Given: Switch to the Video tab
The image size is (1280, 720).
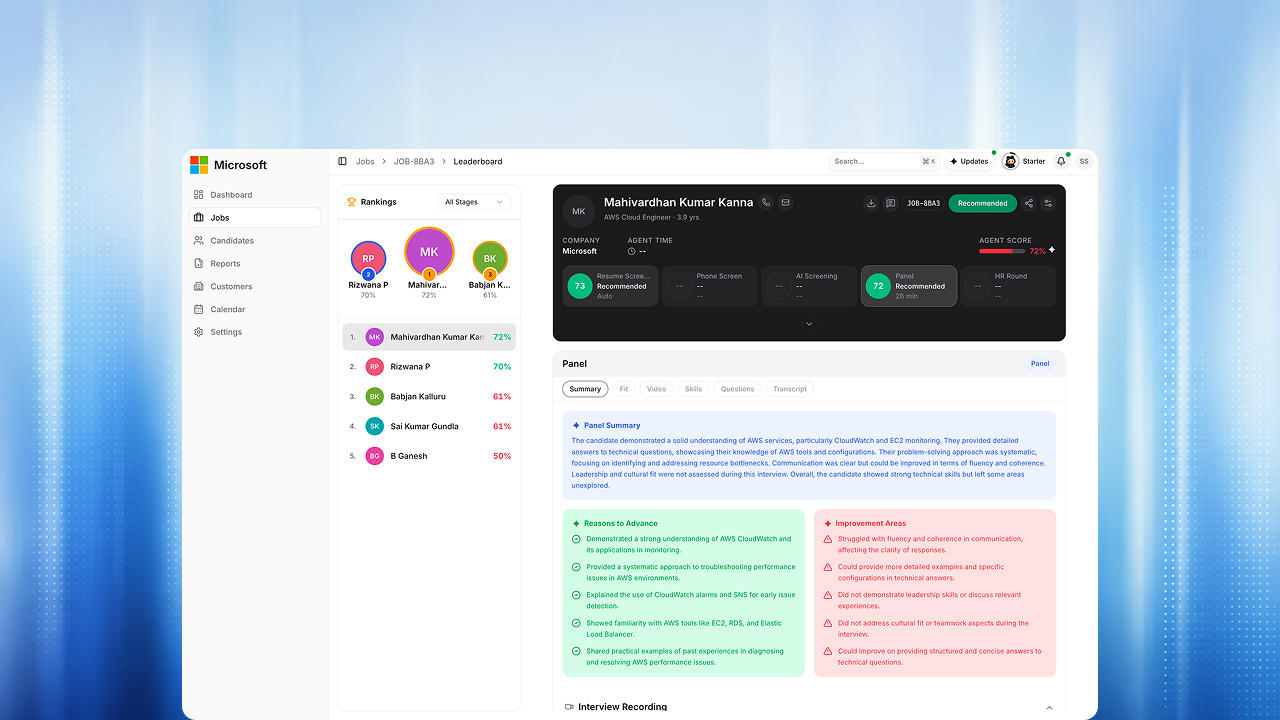Looking at the screenshot, I should 656,389.
